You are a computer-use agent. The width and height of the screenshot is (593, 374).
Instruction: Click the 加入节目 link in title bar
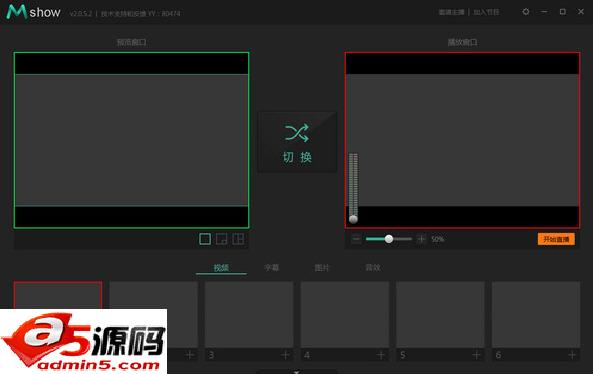pyautogui.click(x=486, y=12)
